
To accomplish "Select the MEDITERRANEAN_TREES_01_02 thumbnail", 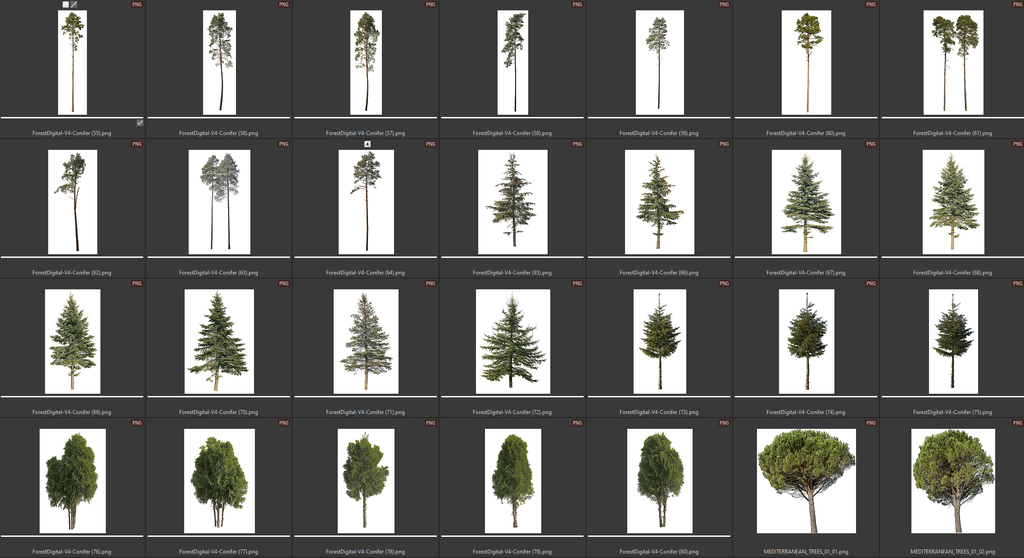I will click(x=953, y=480).
